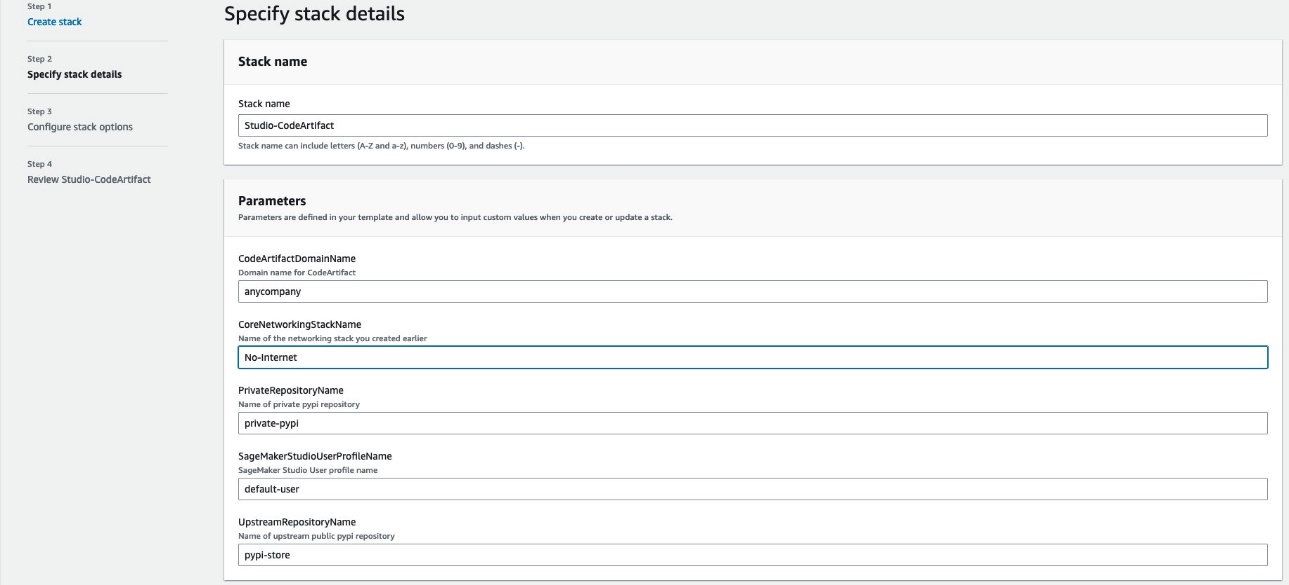
Task: Click the Specify stack details page heading
Action: (314, 14)
